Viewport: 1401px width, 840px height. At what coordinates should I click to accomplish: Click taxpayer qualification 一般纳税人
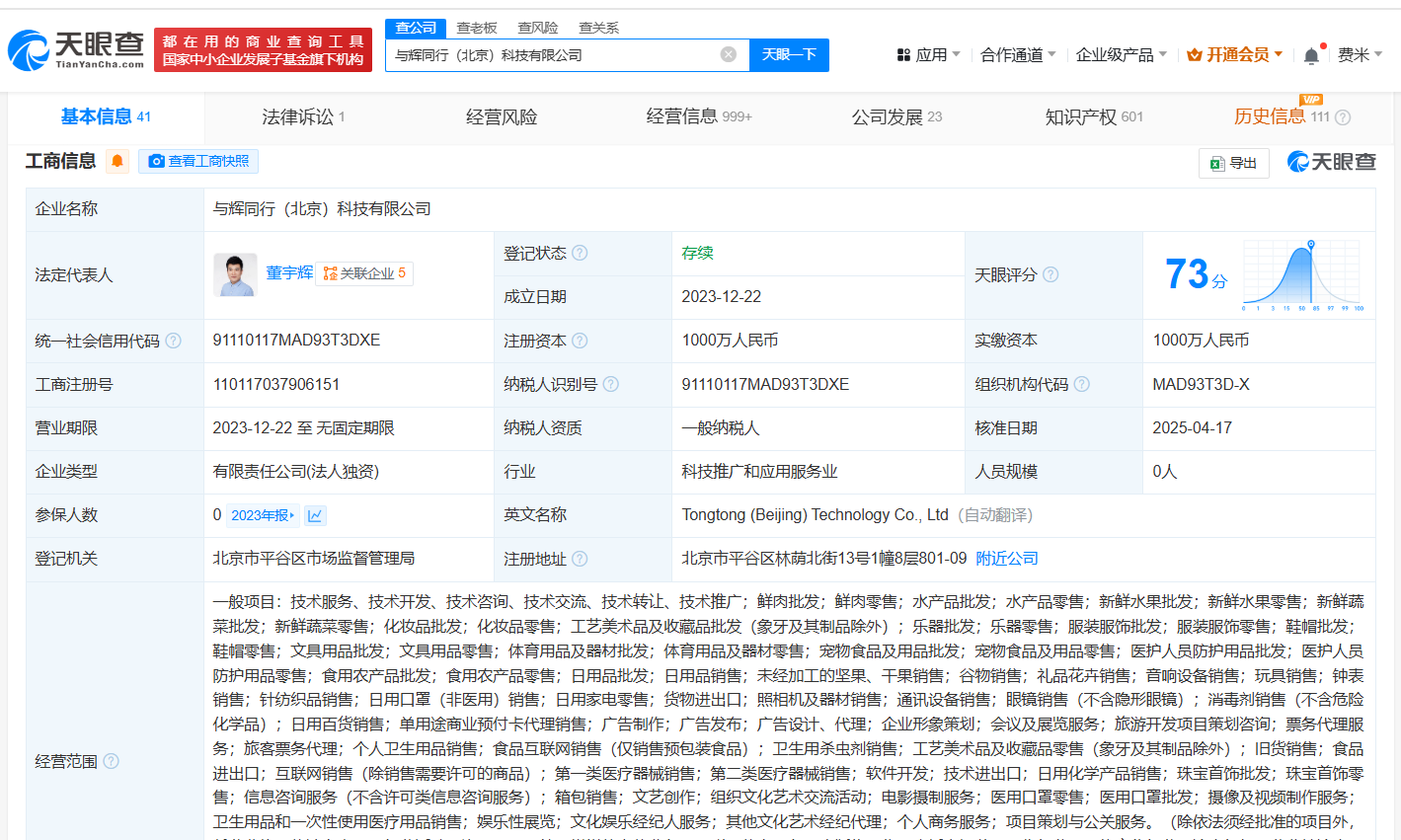(x=721, y=427)
